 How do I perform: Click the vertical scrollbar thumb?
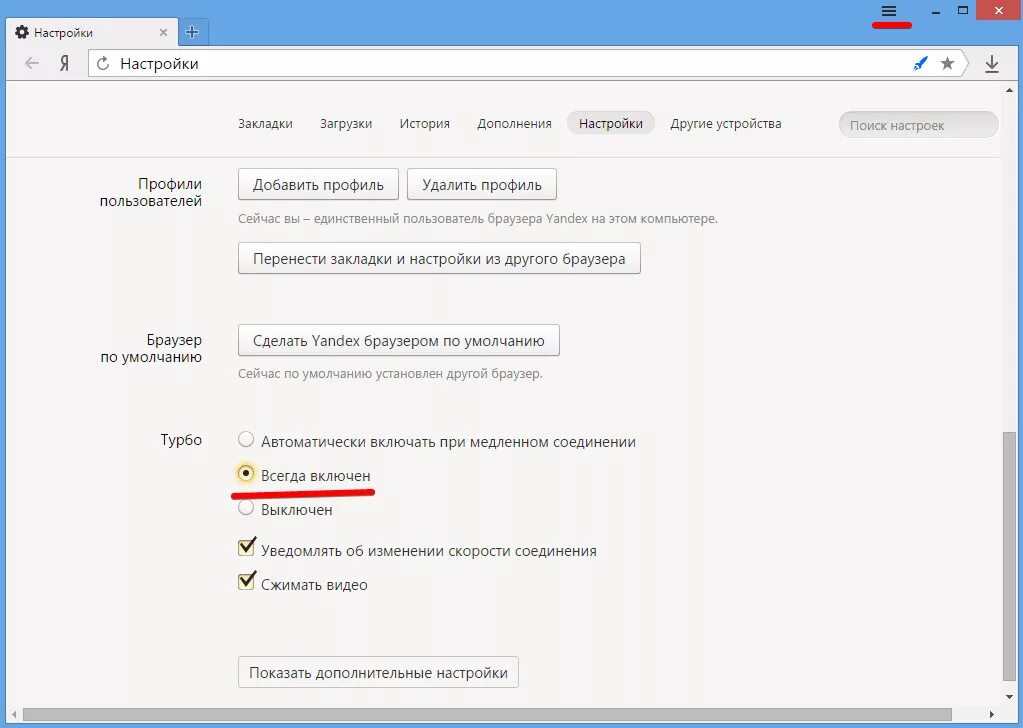pyautogui.click(x=1009, y=555)
